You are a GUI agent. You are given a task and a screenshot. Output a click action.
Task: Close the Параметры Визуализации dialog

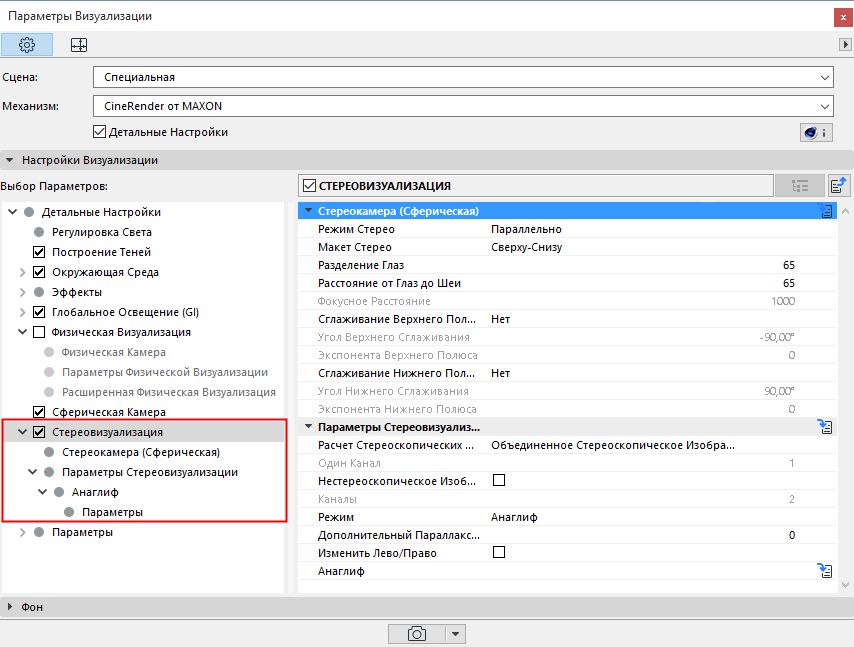pos(843,17)
